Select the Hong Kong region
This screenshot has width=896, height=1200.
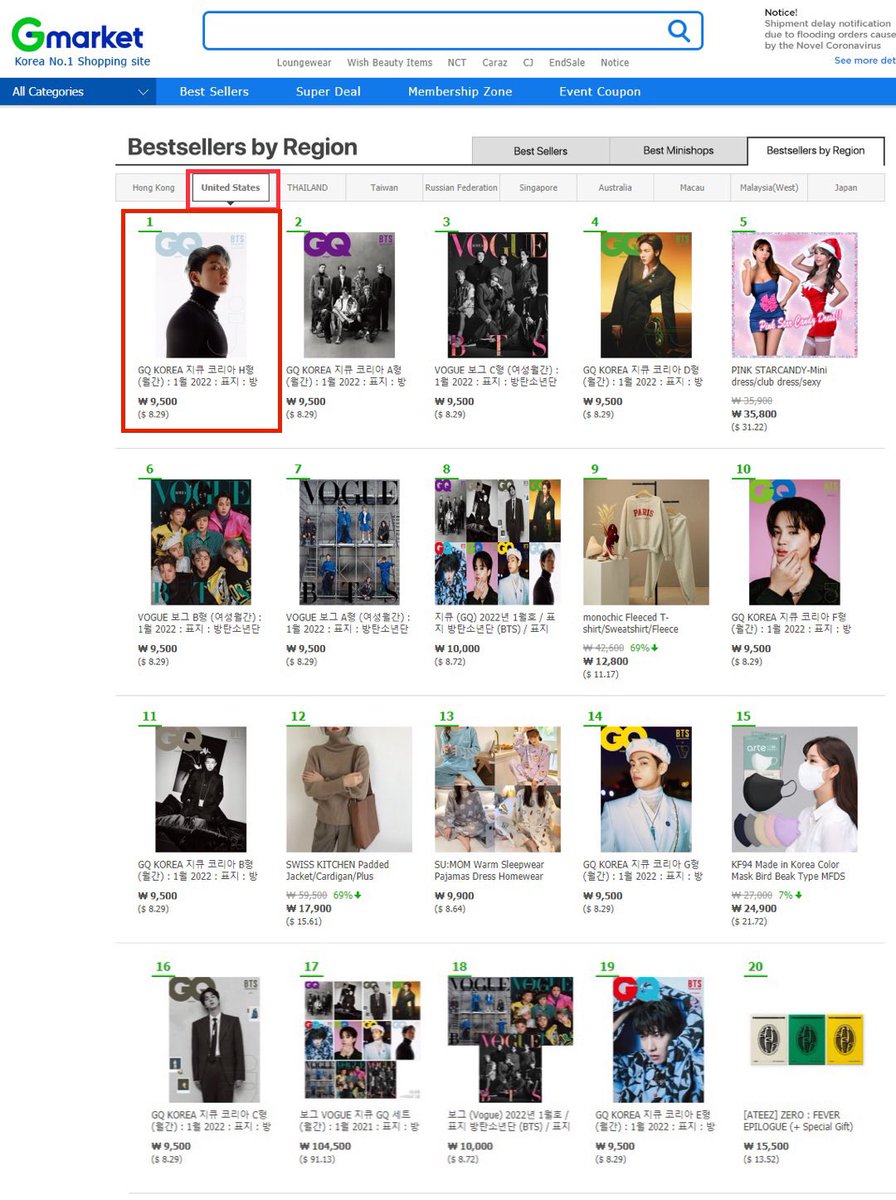click(x=153, y=188)
